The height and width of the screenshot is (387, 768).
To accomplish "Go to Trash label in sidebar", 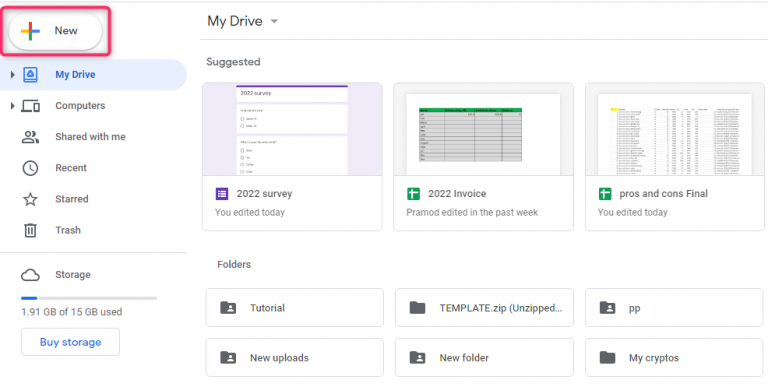I will coord(68,230).
